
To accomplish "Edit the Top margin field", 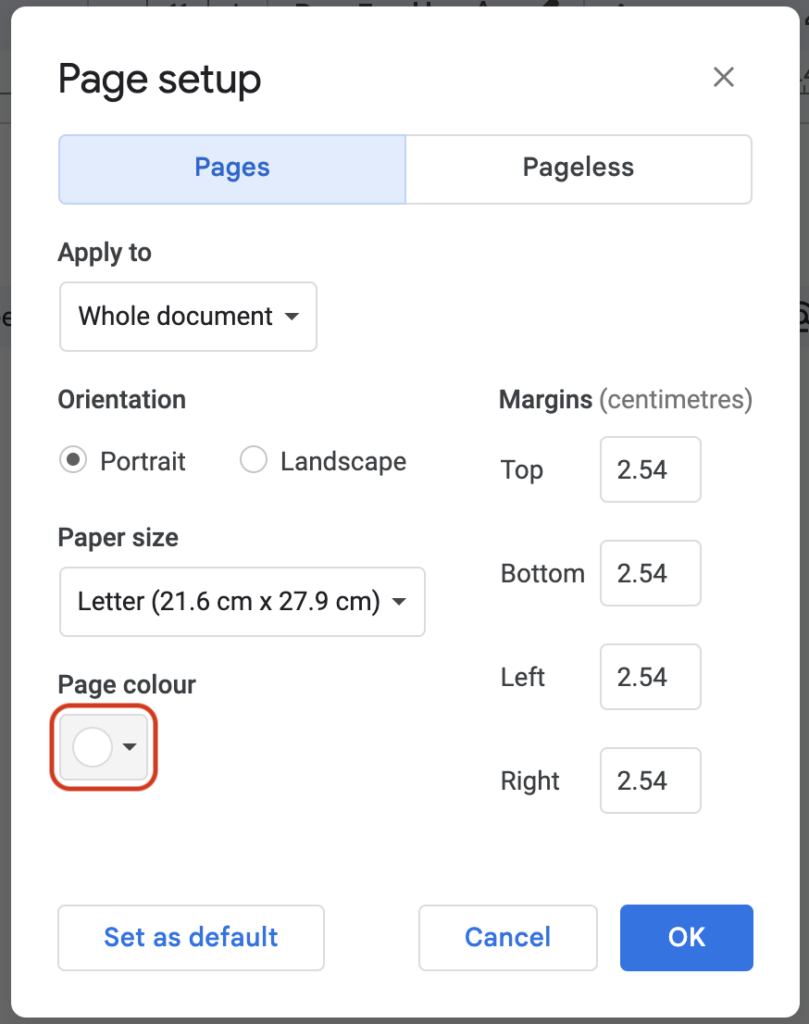I will (x=650, y=469).
